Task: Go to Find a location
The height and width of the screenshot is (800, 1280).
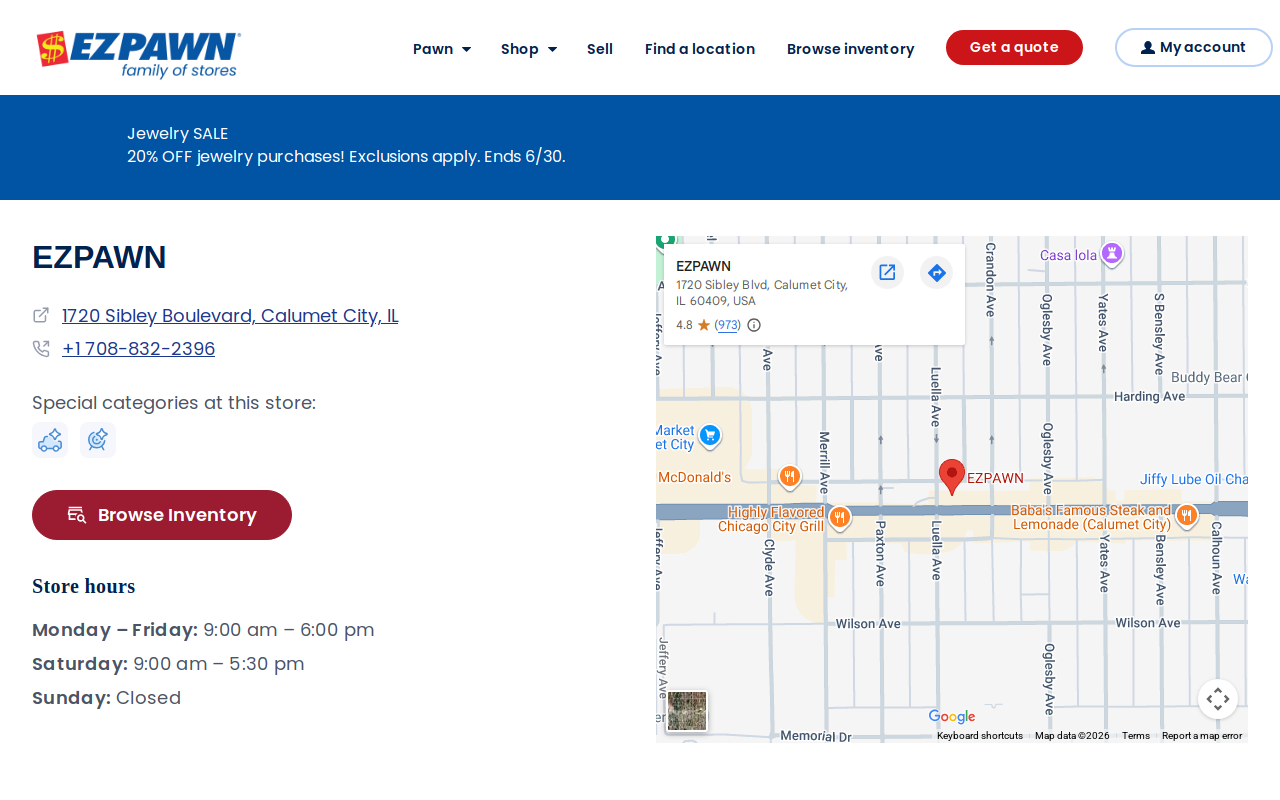Action: pos(700,49)
